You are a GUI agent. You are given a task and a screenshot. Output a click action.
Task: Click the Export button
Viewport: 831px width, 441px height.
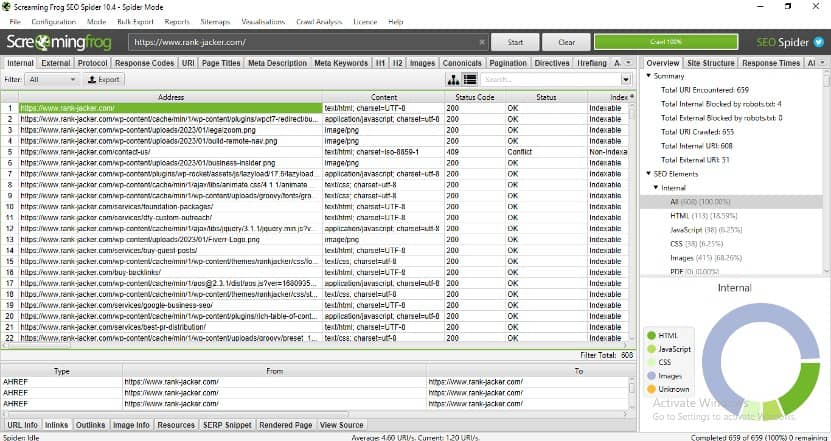point(103,80)
